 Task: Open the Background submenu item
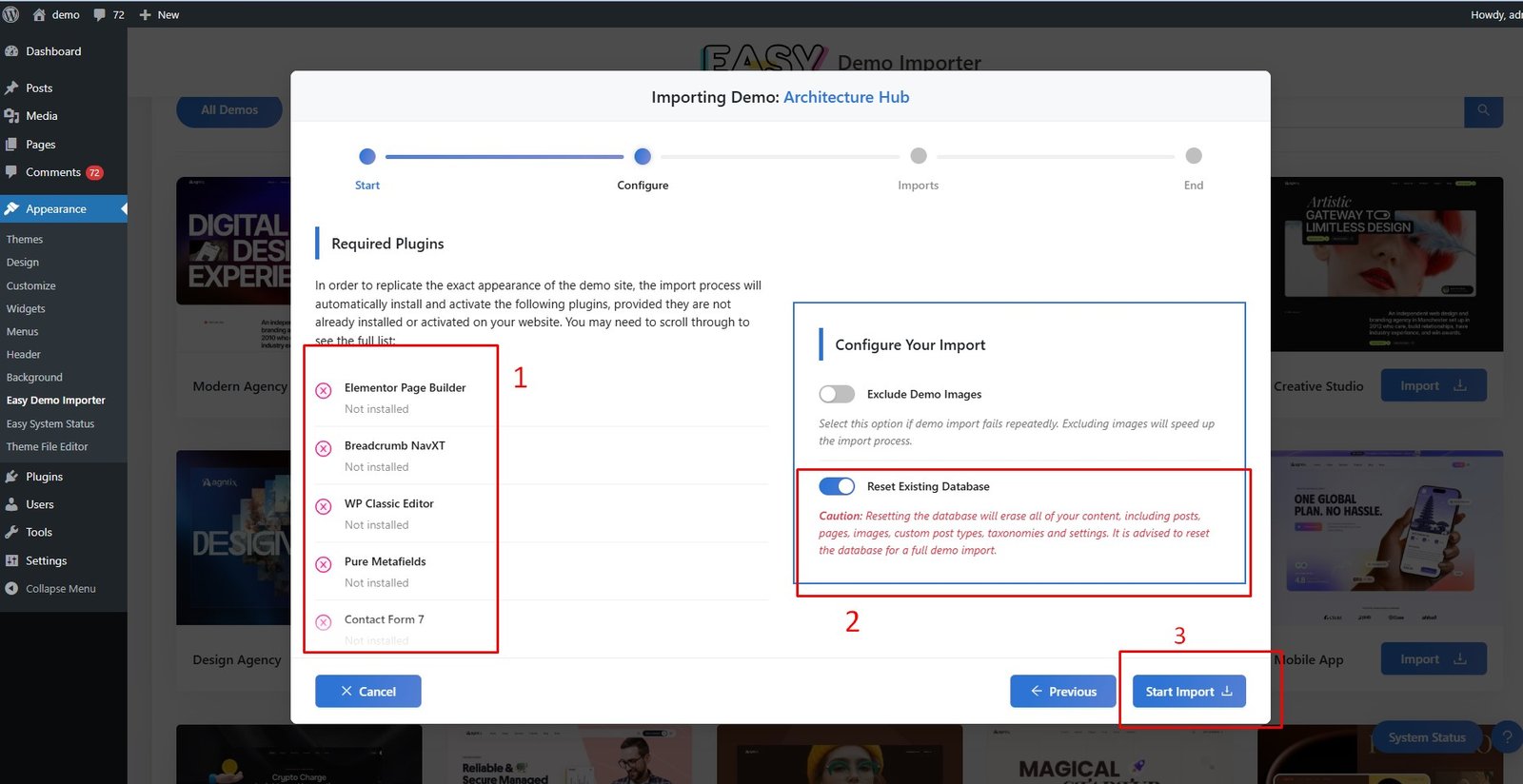34,377
